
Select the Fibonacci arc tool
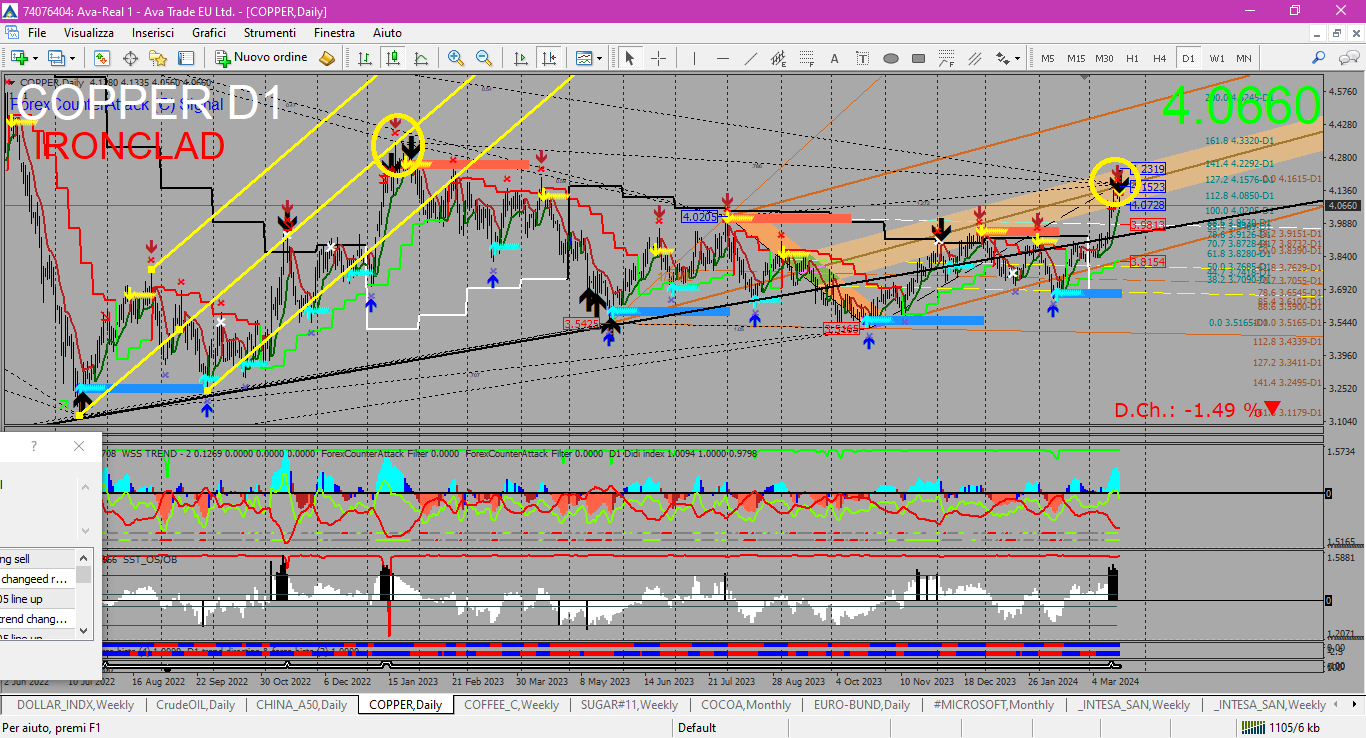click(946, 58)
